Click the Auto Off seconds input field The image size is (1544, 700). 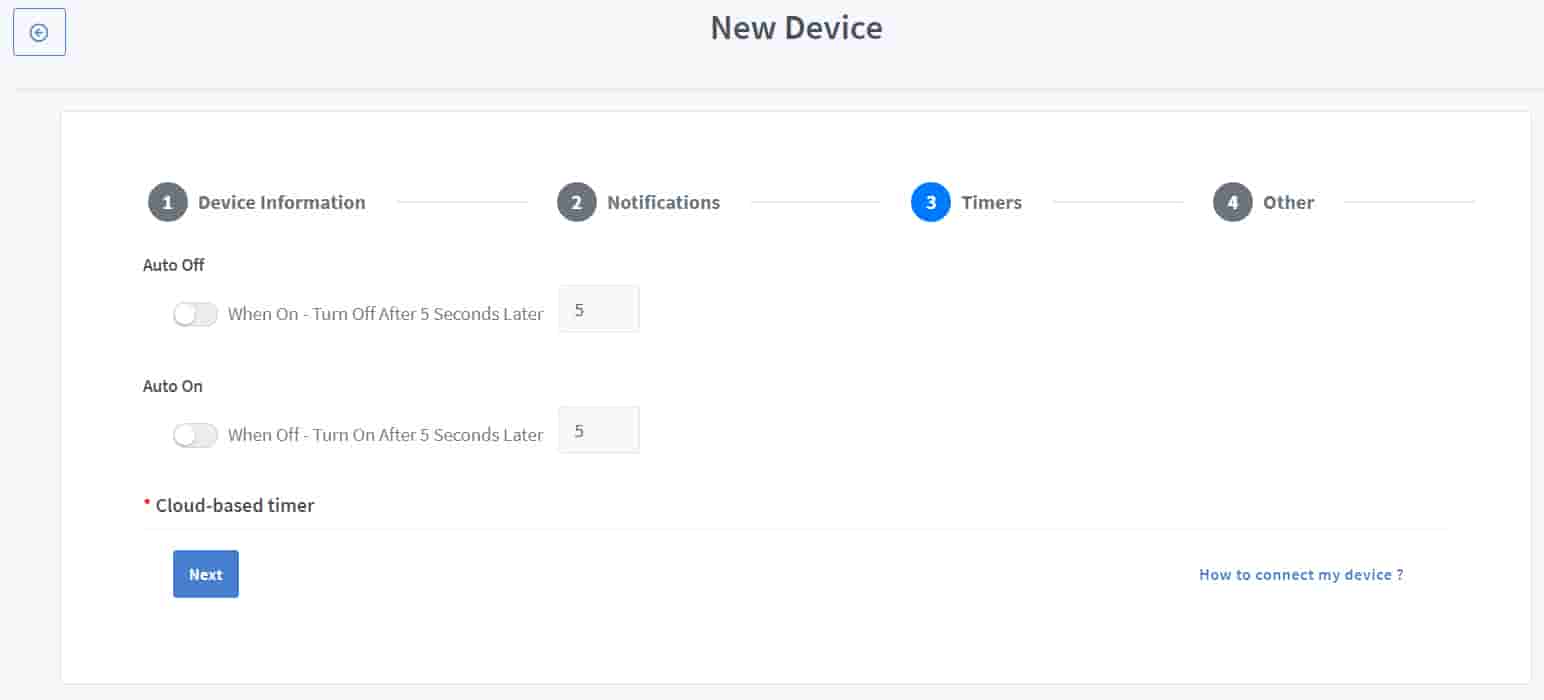click(599, 310)
